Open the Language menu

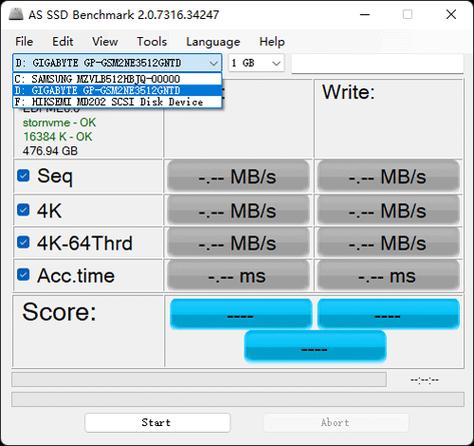213,42
